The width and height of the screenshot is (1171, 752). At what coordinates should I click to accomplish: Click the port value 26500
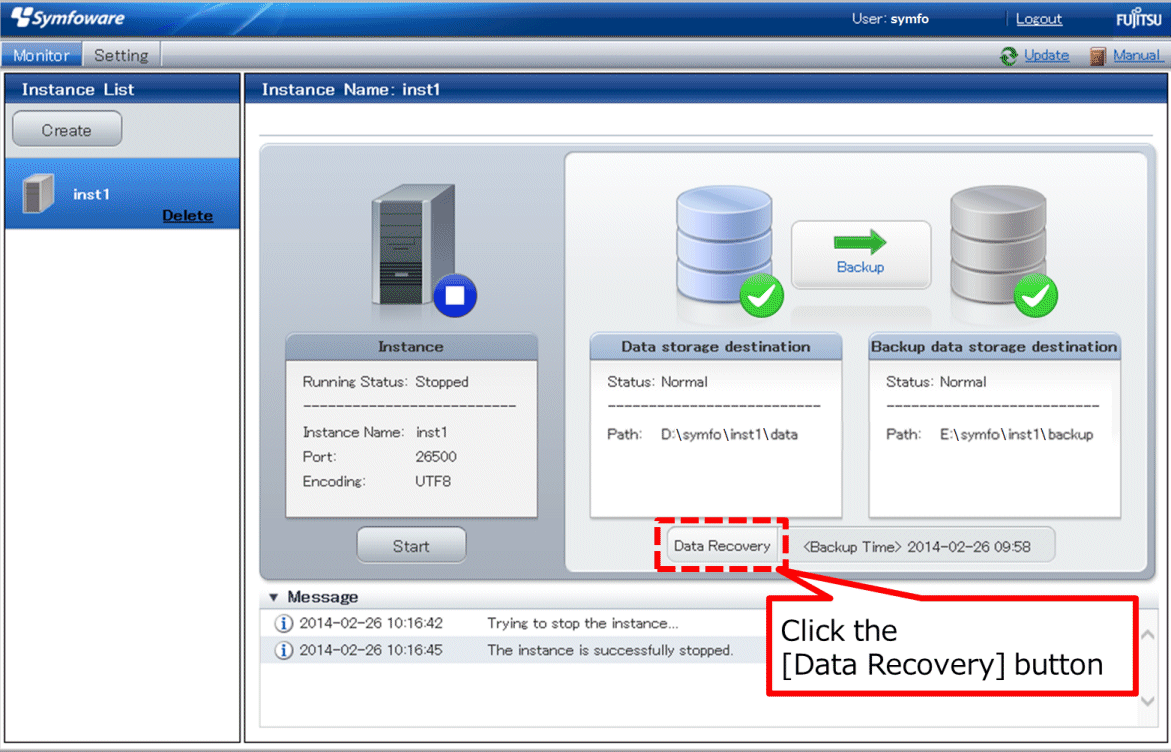click(436, 456)
